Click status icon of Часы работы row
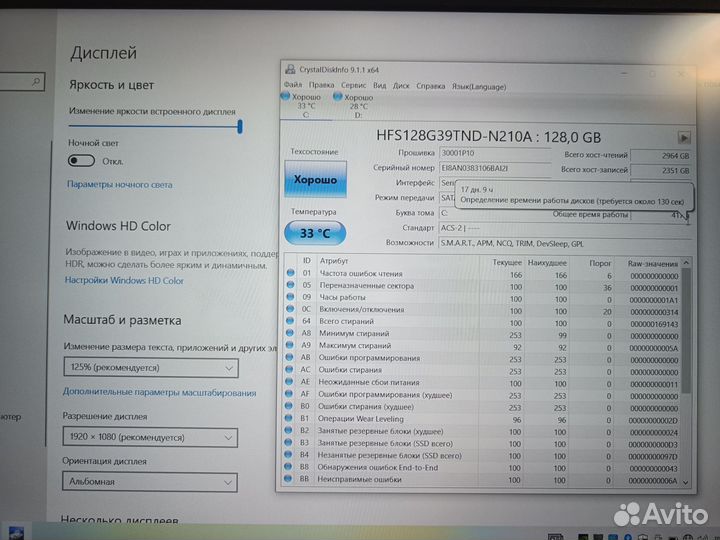The image size is (720, 540). pyautogui.click(x=290, y=297)
